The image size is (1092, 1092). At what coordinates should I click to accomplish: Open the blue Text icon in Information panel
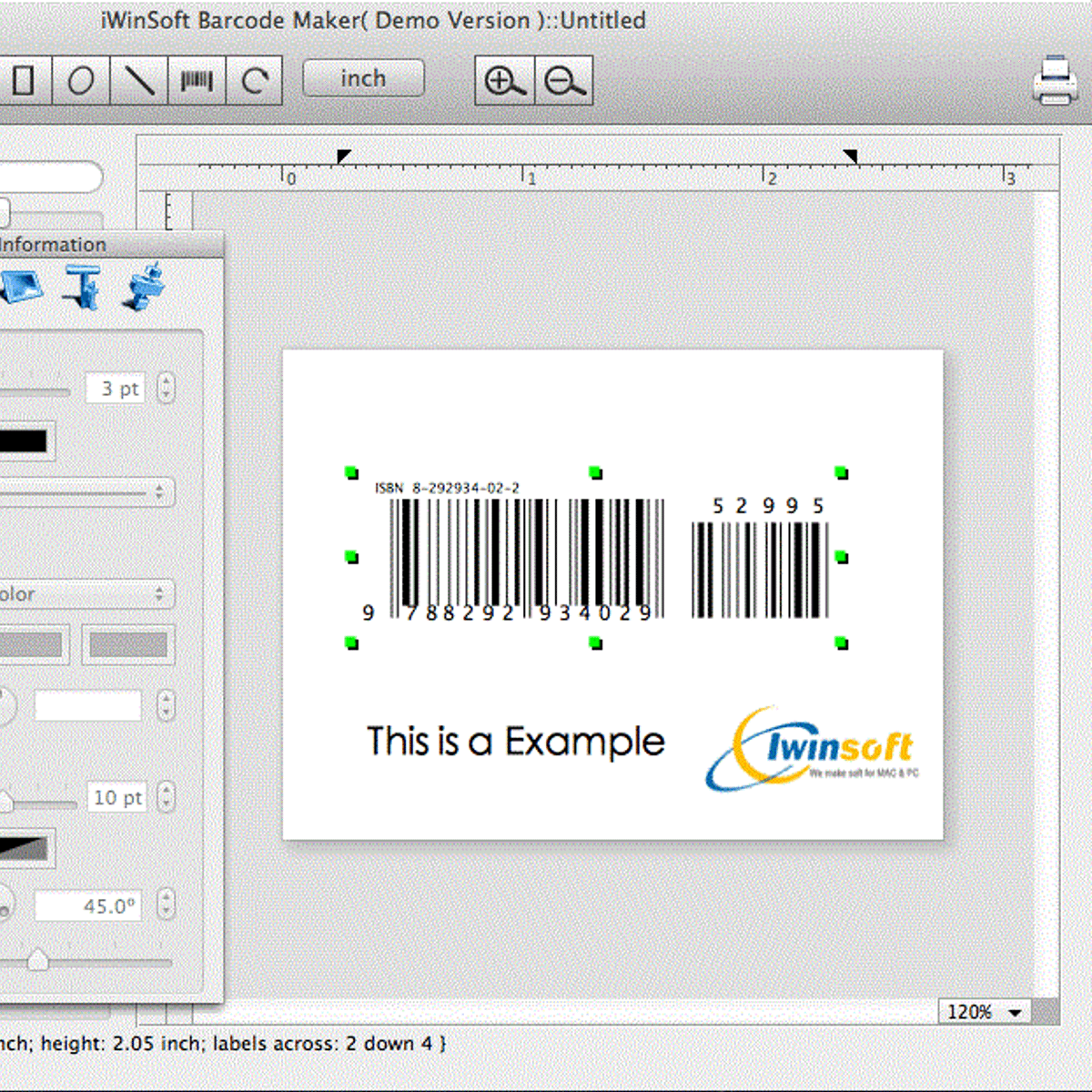(83, 288)
